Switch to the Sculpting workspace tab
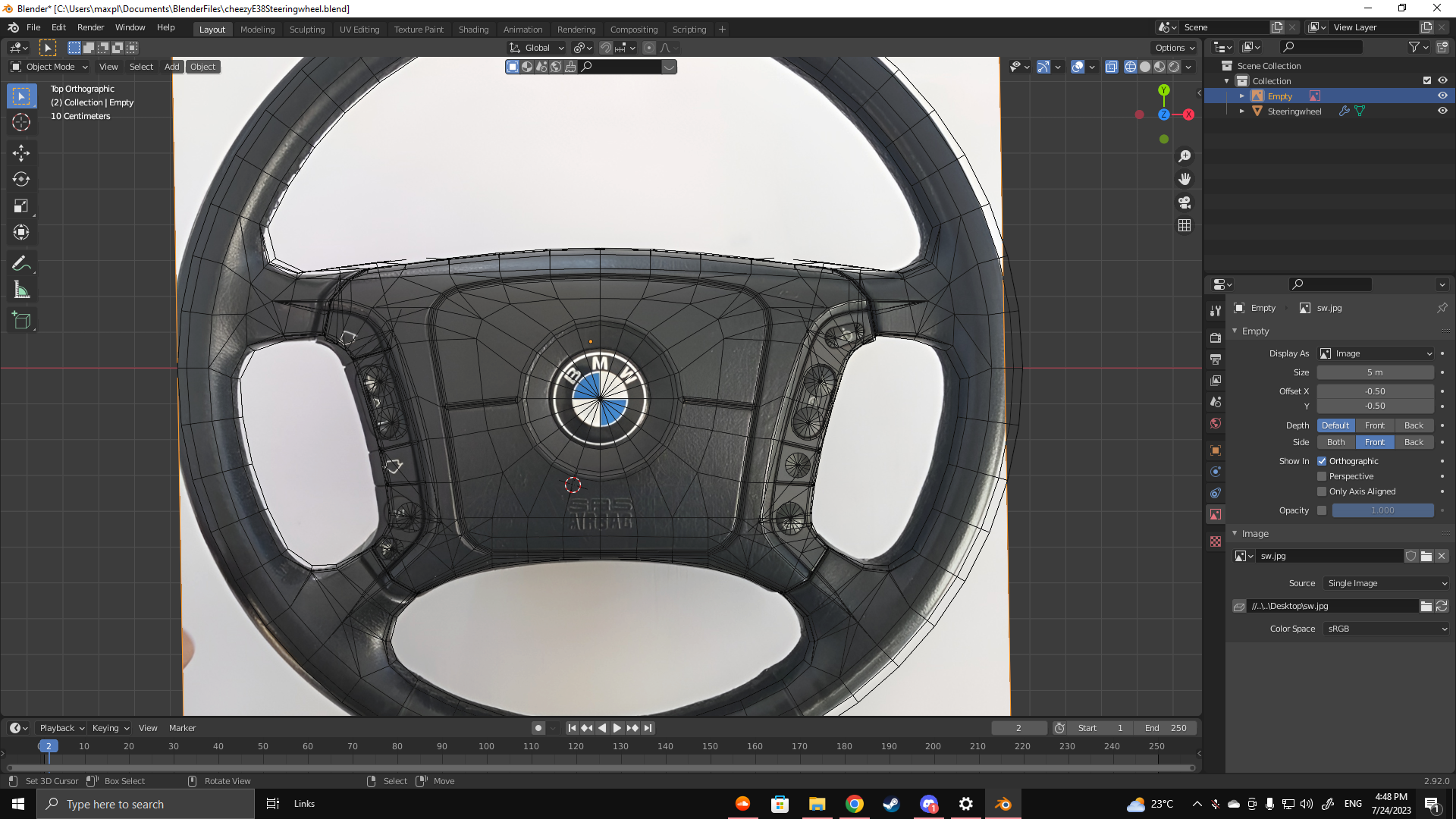The height and width of the screenshot is (819, 1456). pyautogui.click(x=306, y=30)
